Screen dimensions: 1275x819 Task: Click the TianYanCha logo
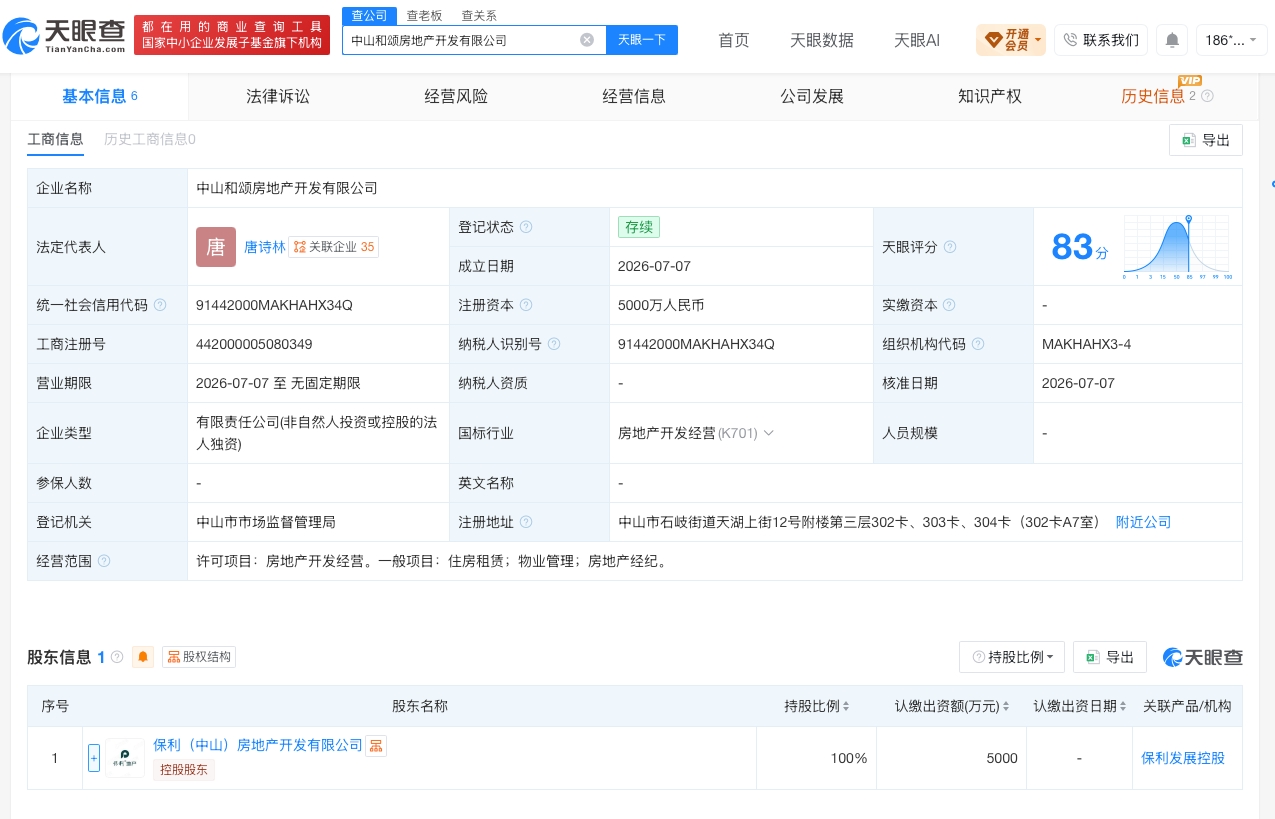tap(65, 36)
